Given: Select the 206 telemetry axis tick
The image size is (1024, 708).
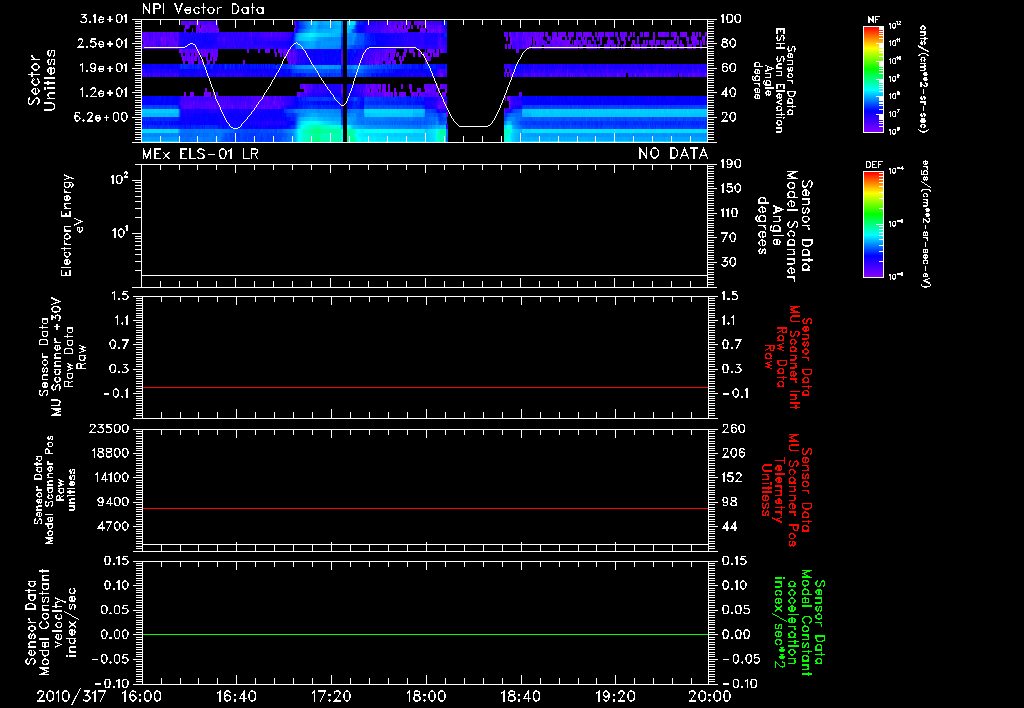Looking at the screenshot, I should tap(732, 453).
